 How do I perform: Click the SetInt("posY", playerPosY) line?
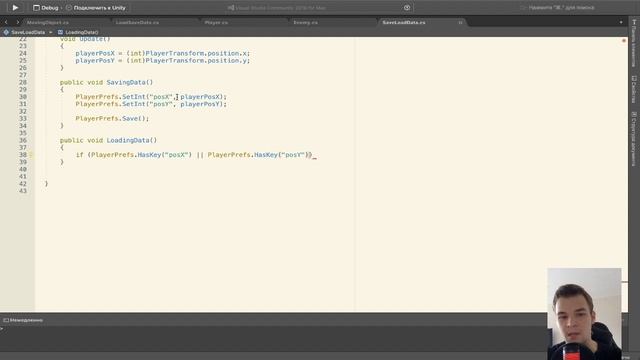(151, 104)
